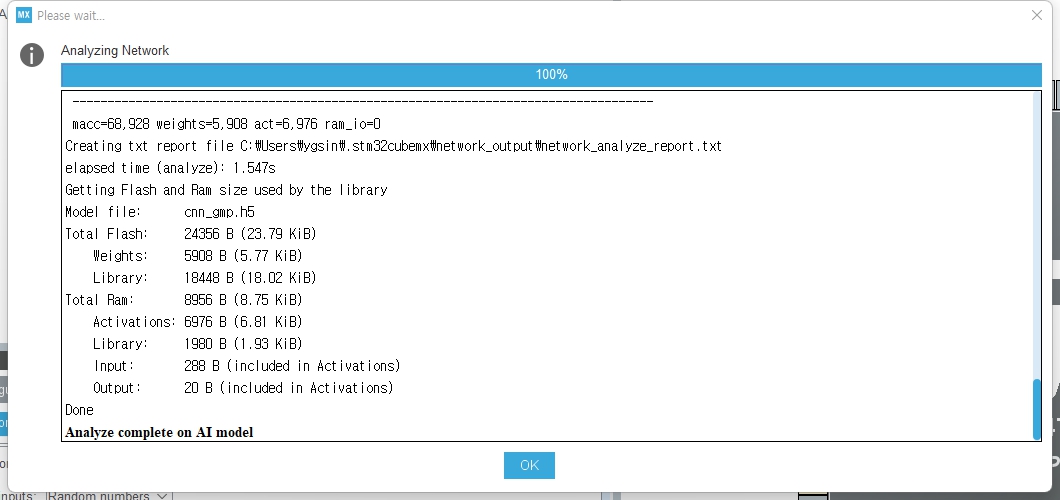Click the Total Flash 24356 B line
Screen dimensions: 1060x500
(x=191, y=234)
